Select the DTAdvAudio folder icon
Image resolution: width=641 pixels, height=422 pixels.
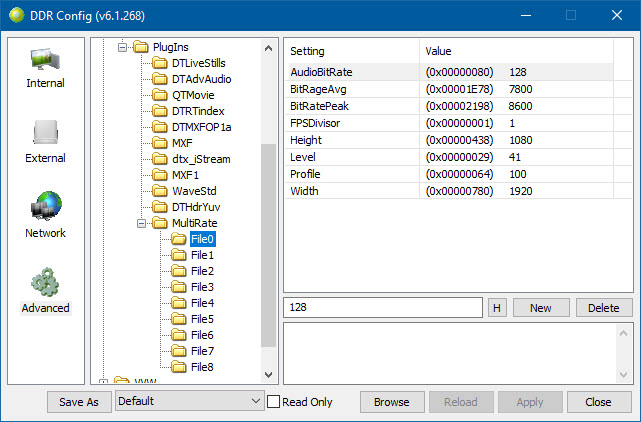(x=159, y=79)
